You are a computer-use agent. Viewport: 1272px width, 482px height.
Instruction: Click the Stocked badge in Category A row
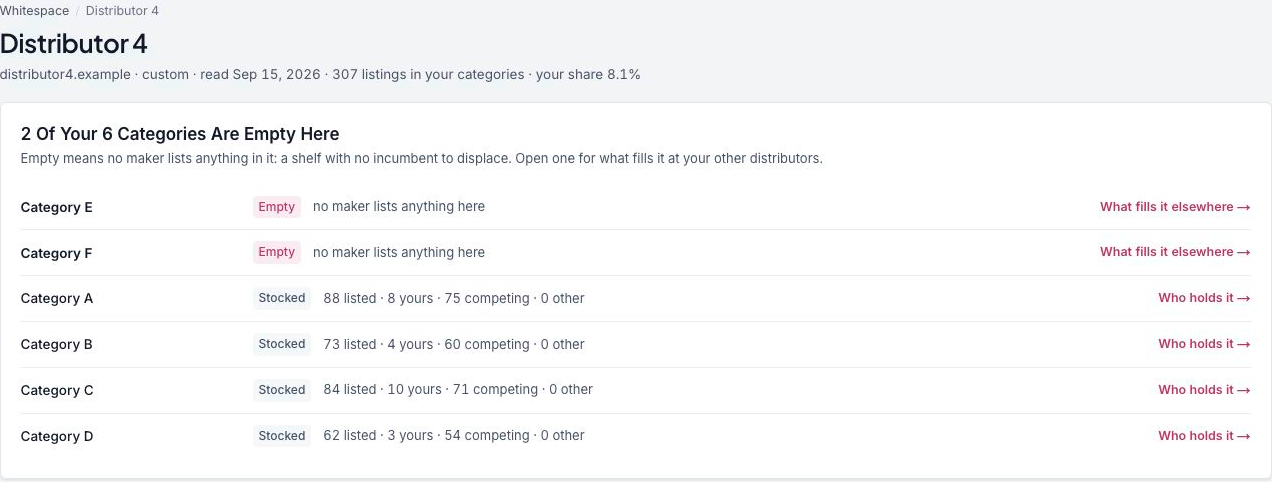[x=282, y=298]
